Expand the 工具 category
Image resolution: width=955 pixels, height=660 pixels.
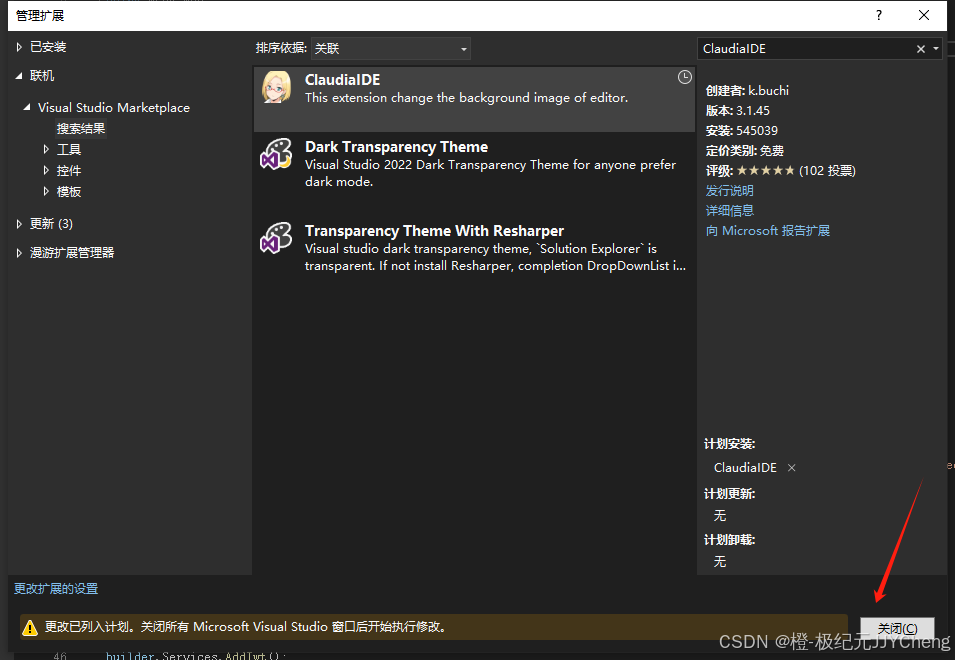pyautogui.click(x=46, y=149)
